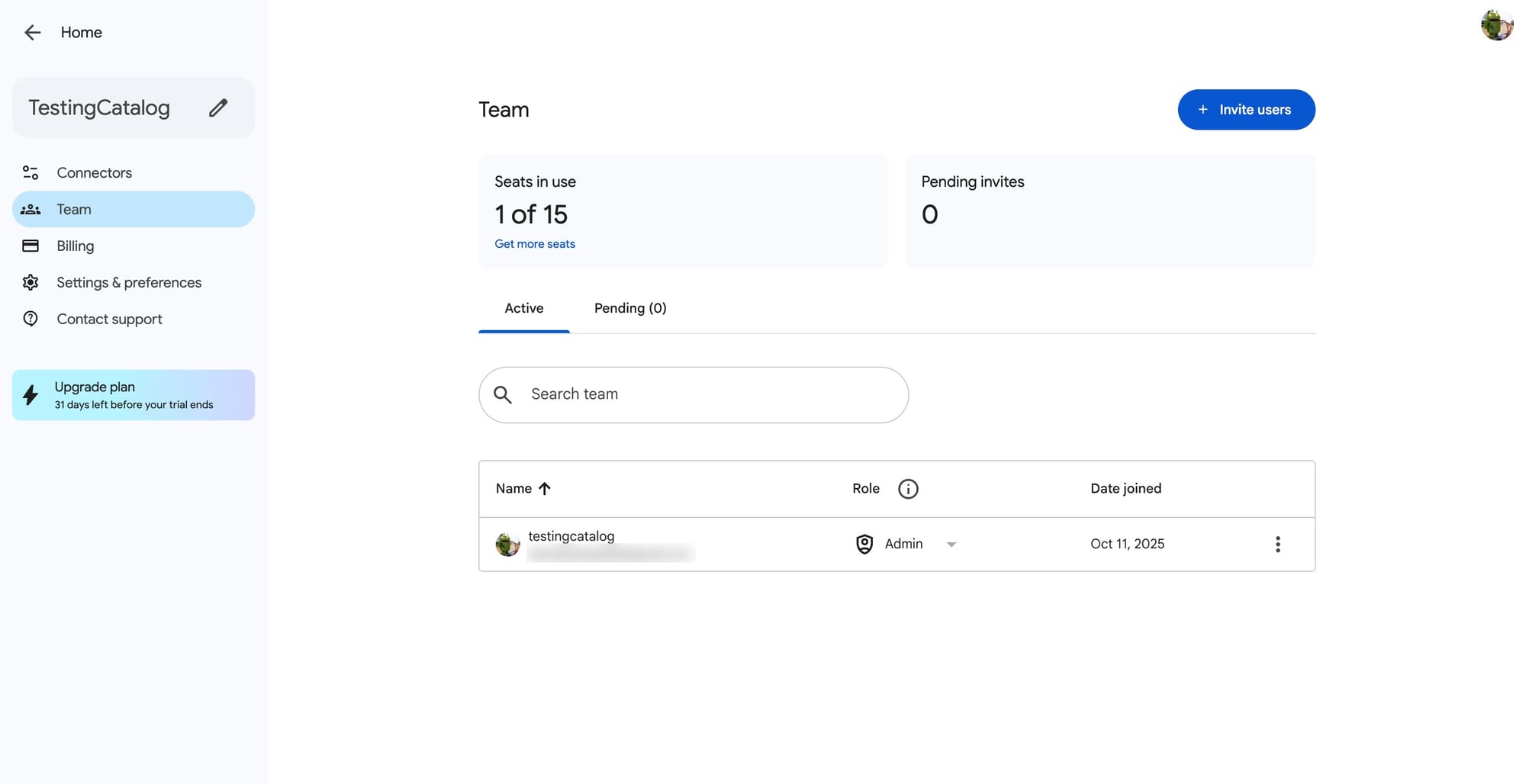Open Settings & preferences
Screen dimensions: 1526x784
[134, 282]
